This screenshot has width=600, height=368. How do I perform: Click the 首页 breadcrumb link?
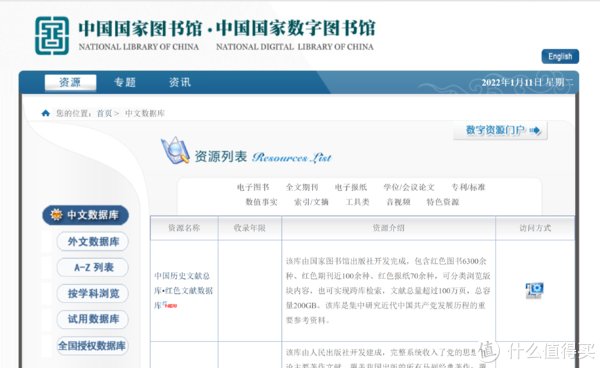[x=104, y=113]
